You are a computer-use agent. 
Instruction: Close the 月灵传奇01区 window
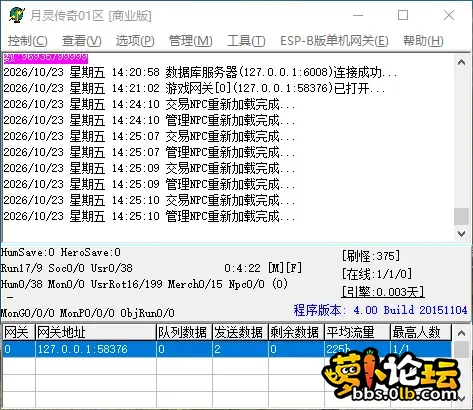(449, 15)
